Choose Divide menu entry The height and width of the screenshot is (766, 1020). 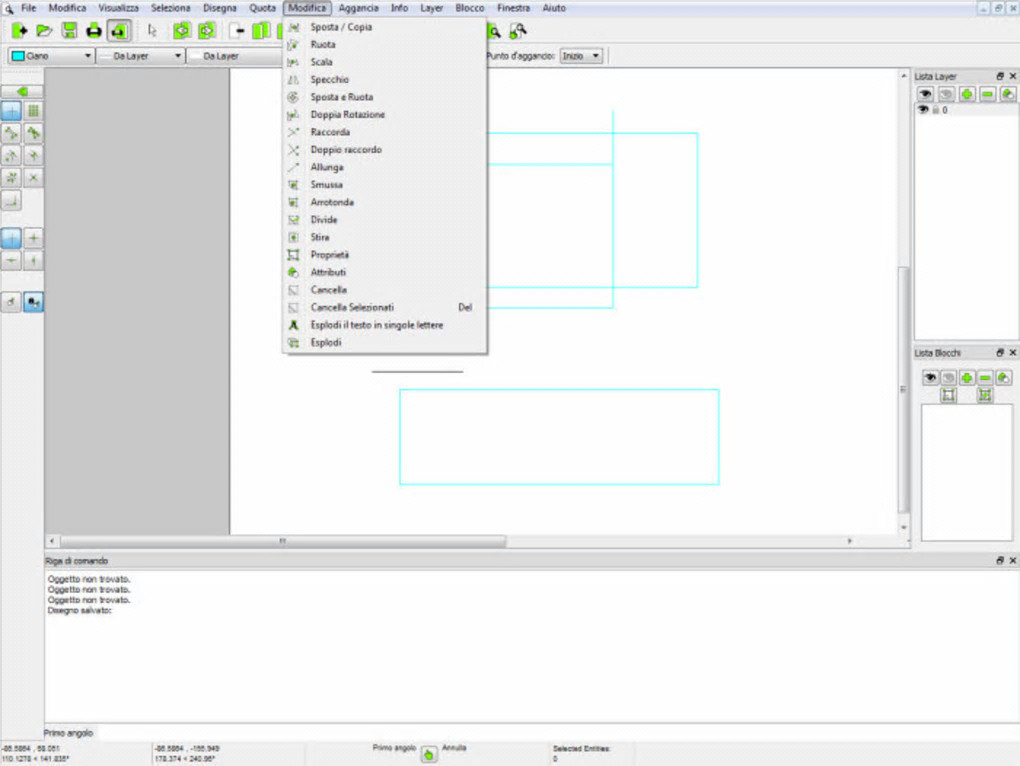click(384, 220)
